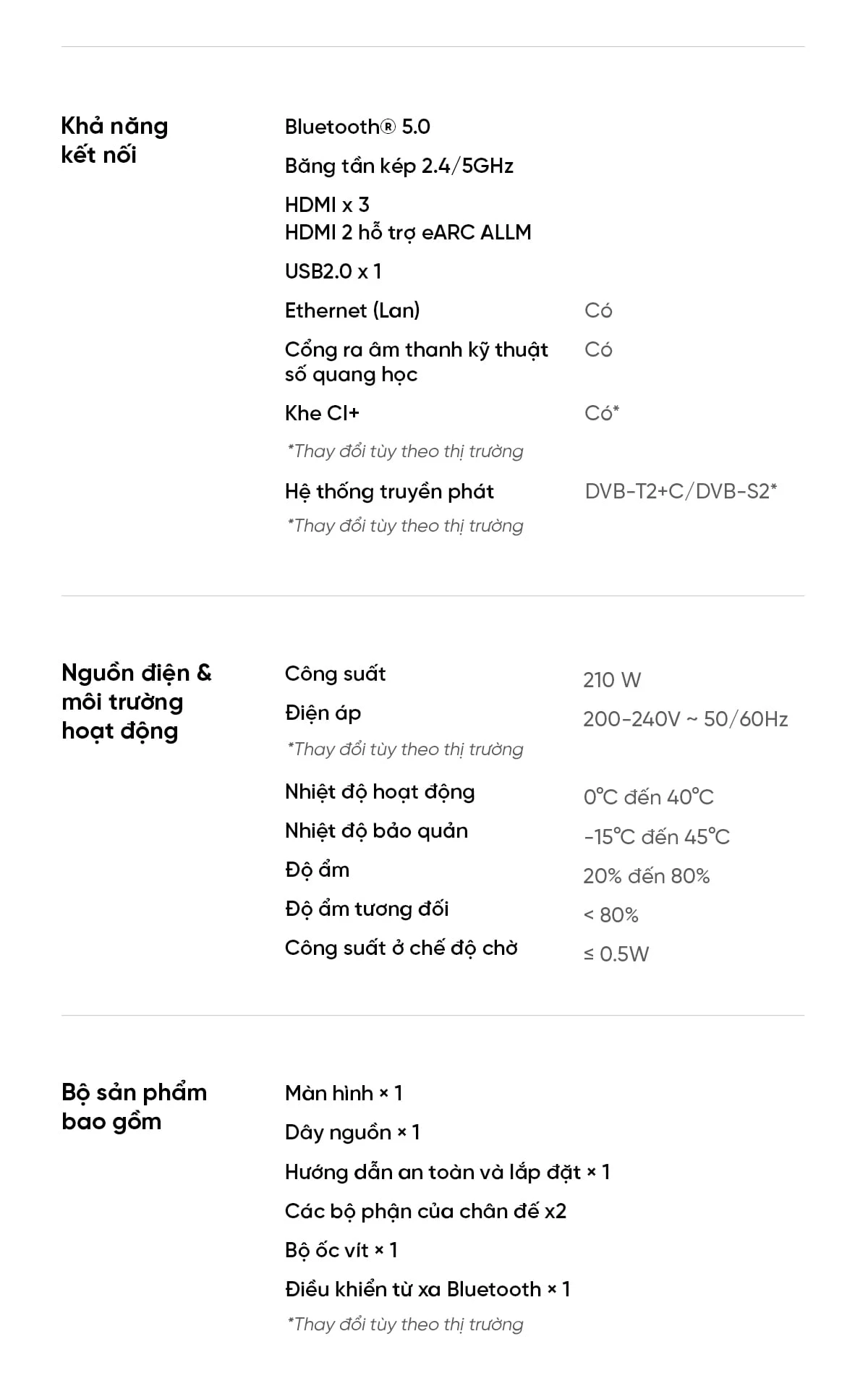
Task: Select the '200-240V ~ 50/60Hz' voltage value
Action: [686, 719]
